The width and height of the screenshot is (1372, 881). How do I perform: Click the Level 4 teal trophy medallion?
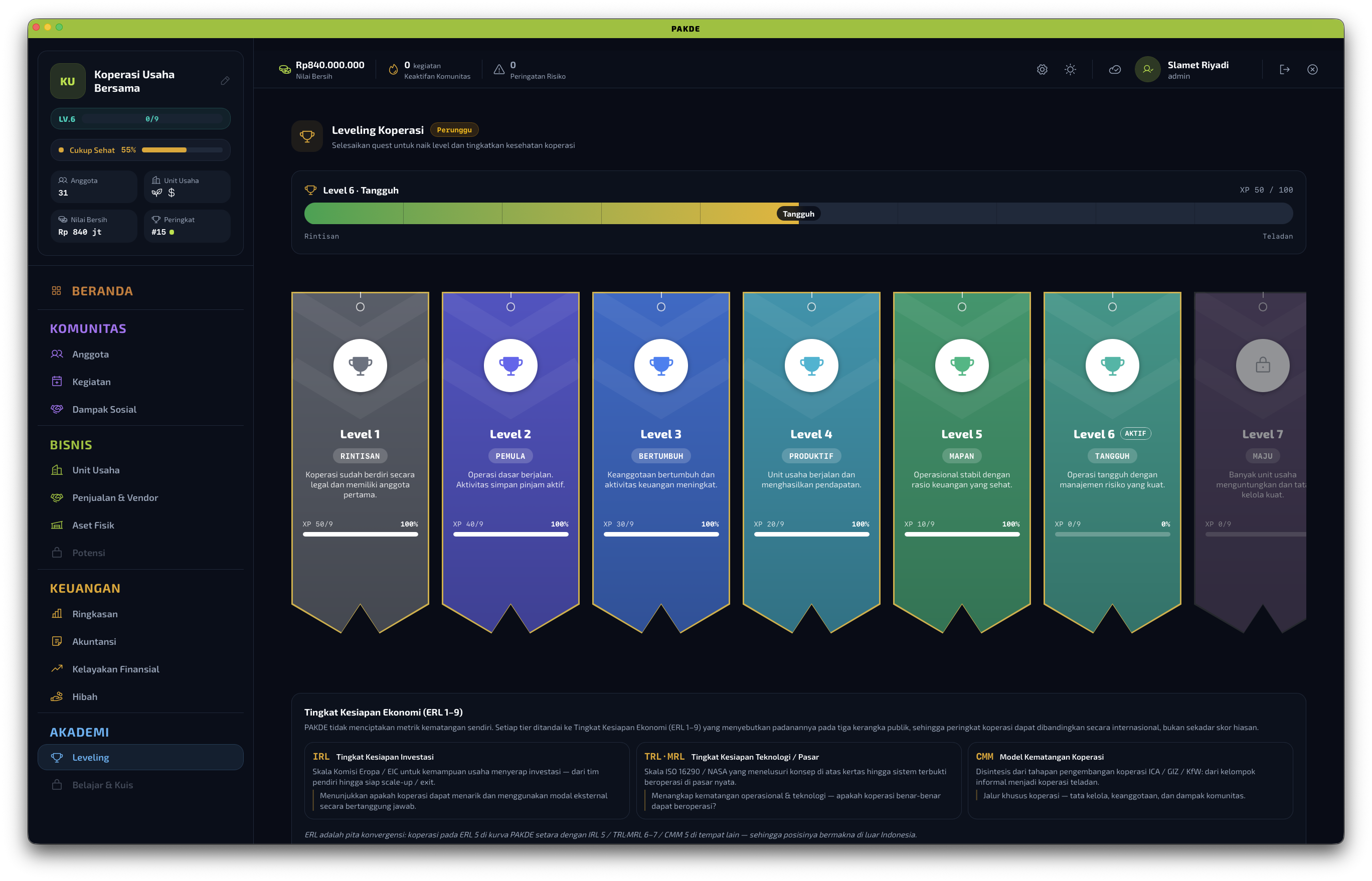click(811, 365)
